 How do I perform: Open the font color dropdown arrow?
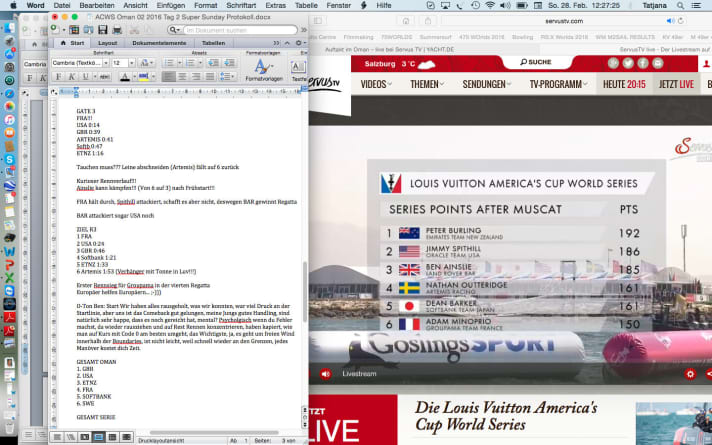click(x=134, y=77)
